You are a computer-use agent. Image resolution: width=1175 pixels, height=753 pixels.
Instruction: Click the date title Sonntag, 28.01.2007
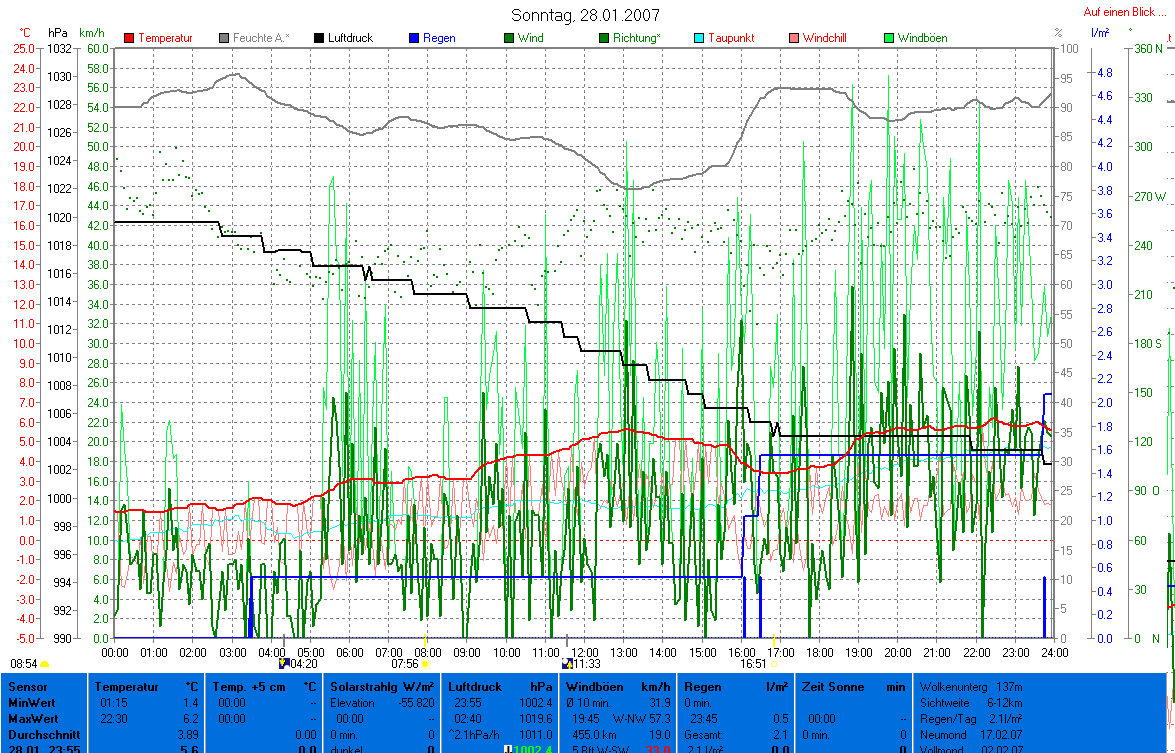(586, 15)
